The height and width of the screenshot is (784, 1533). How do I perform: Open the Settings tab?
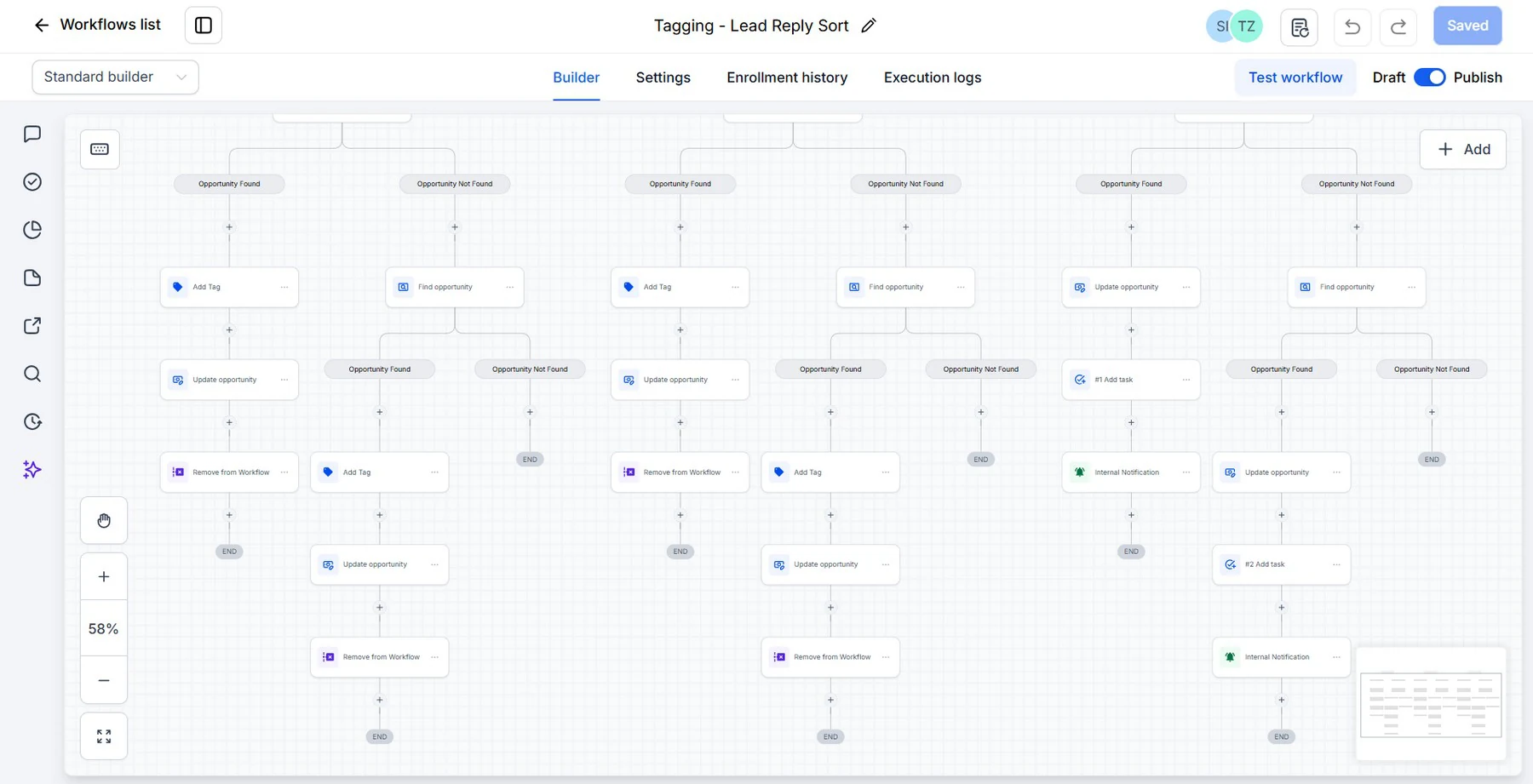[x=663, y=77]
